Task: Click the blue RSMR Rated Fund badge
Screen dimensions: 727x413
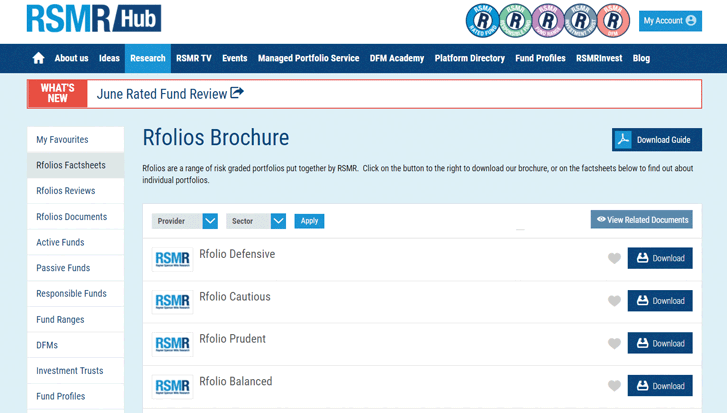Action: point(483,20)
